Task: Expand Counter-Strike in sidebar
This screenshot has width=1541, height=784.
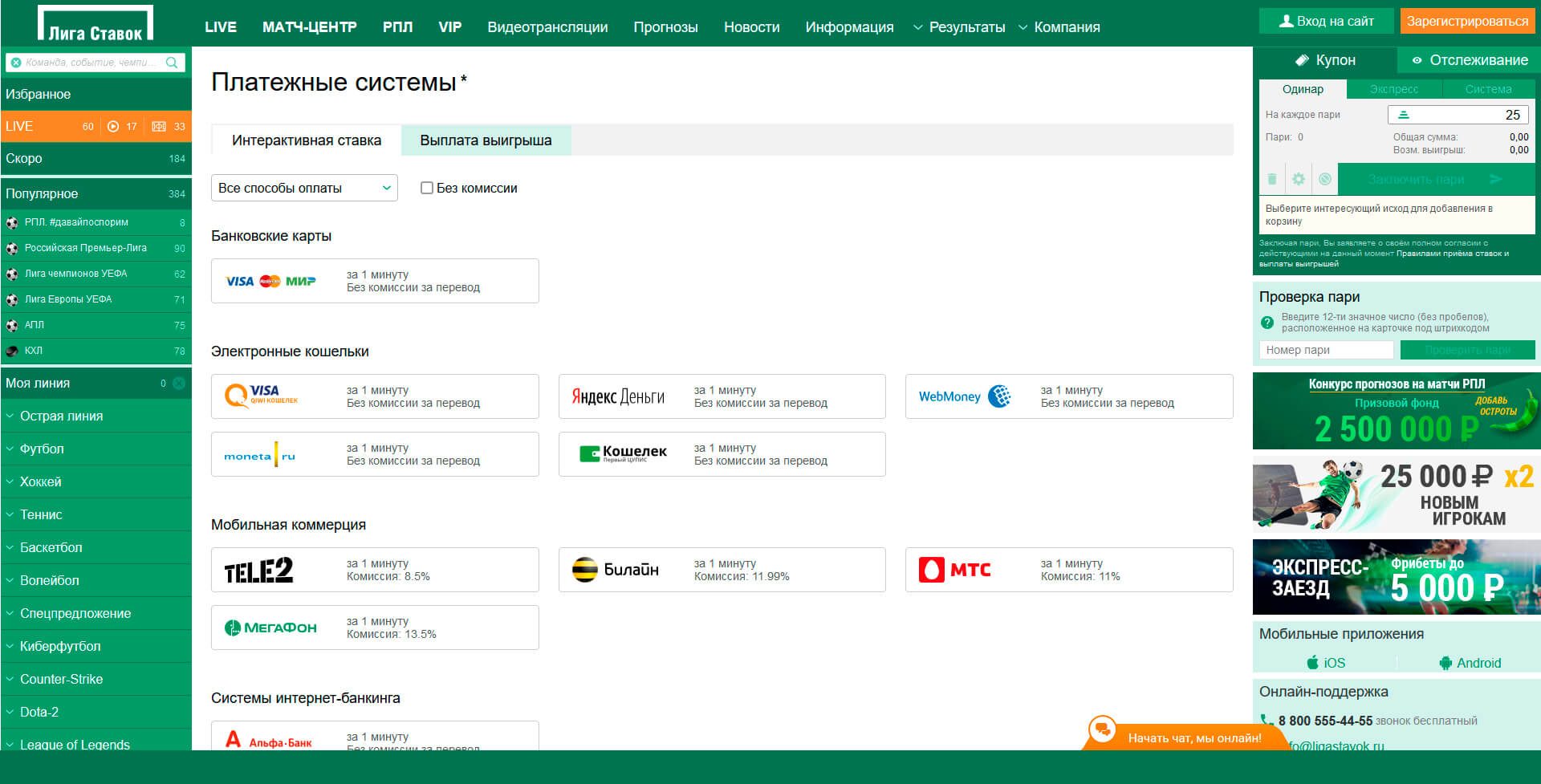Action: [96, 679]
